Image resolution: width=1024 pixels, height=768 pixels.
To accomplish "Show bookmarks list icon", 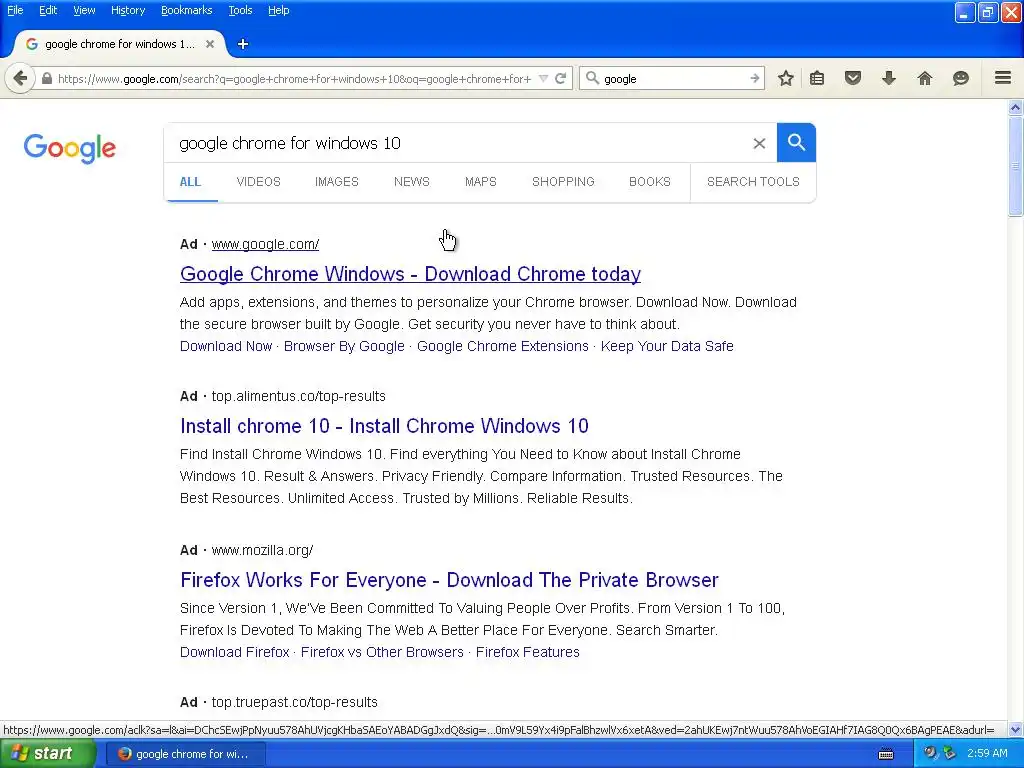I will 817,78.
